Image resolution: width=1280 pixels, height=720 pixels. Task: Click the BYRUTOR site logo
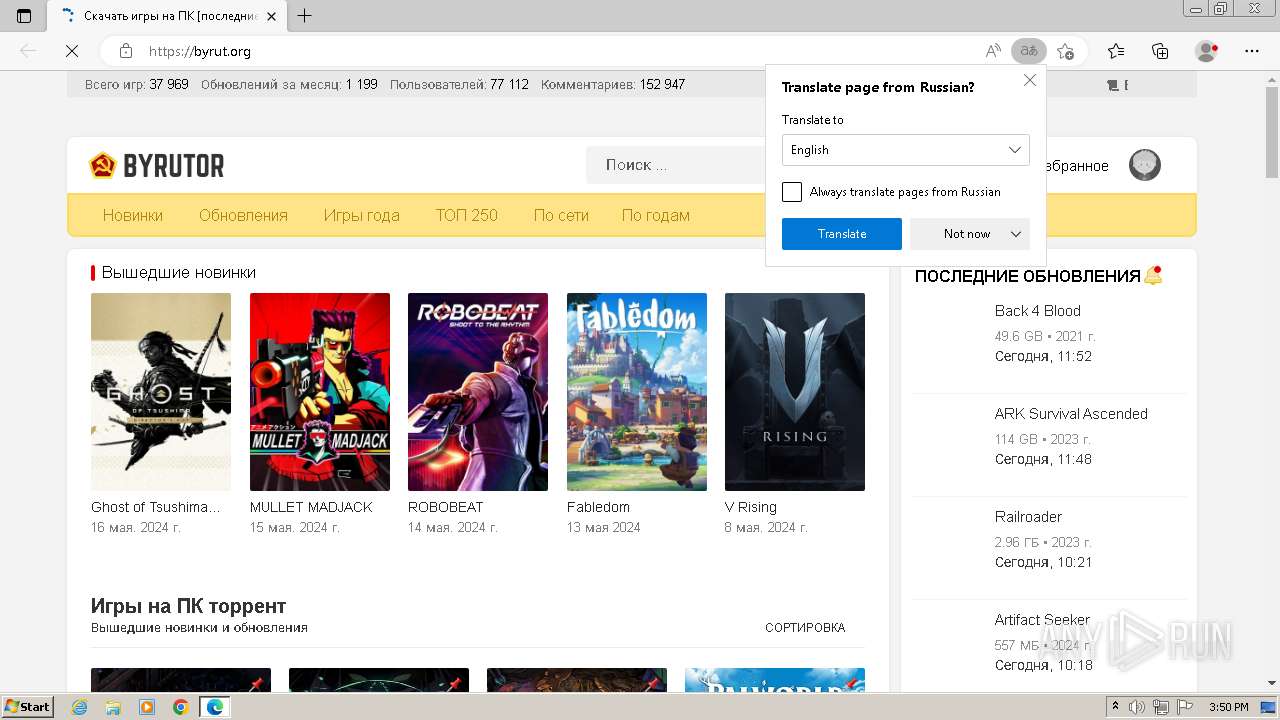click(x=157, y=165)
